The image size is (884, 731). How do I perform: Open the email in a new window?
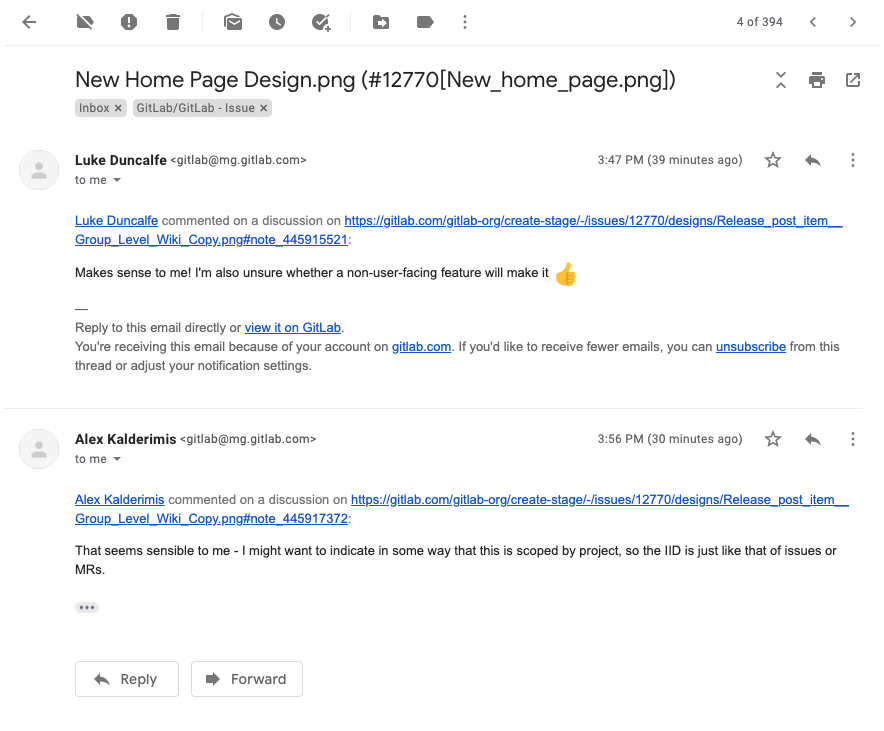click(852, 80)
